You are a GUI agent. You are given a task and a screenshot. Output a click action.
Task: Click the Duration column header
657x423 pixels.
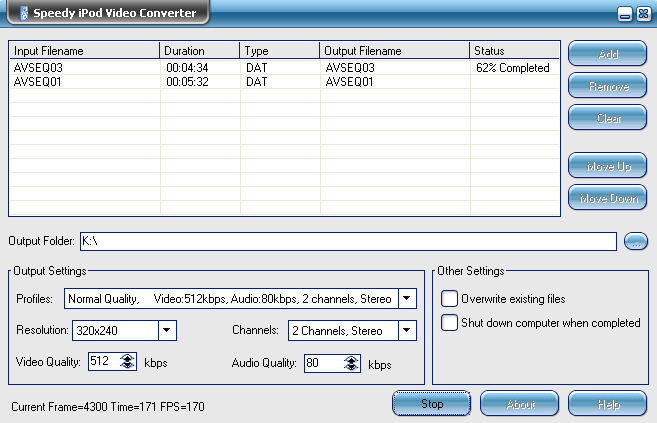(200, 51)
